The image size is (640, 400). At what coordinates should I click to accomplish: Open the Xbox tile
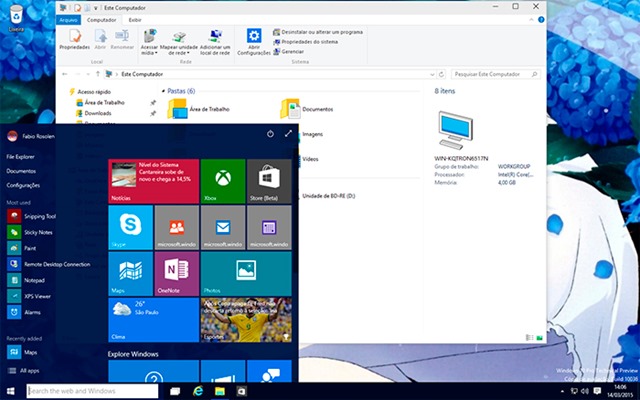coord(223,181)
